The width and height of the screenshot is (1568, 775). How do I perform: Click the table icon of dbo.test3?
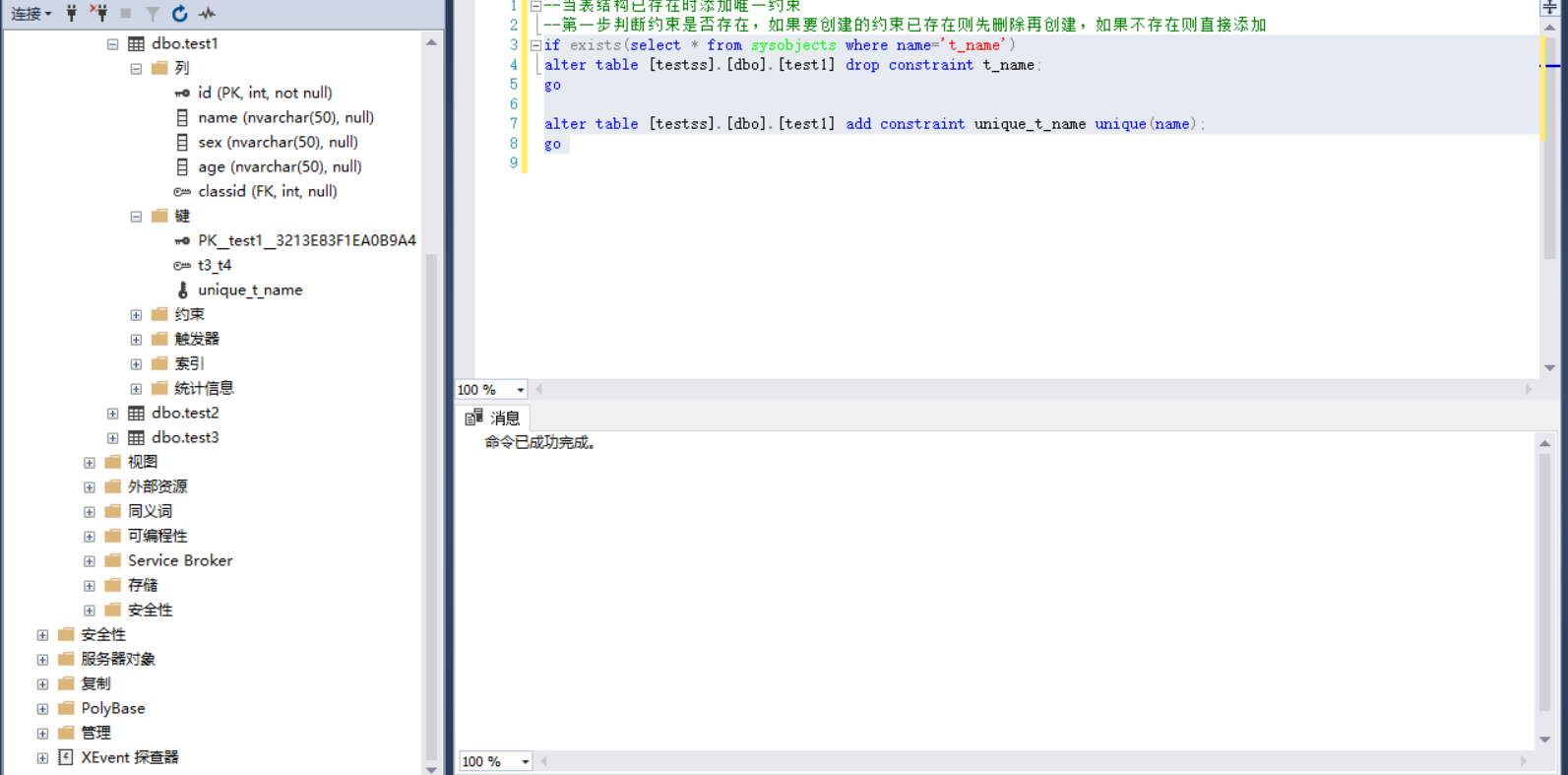pyautogui.click(x=136, y=437)
